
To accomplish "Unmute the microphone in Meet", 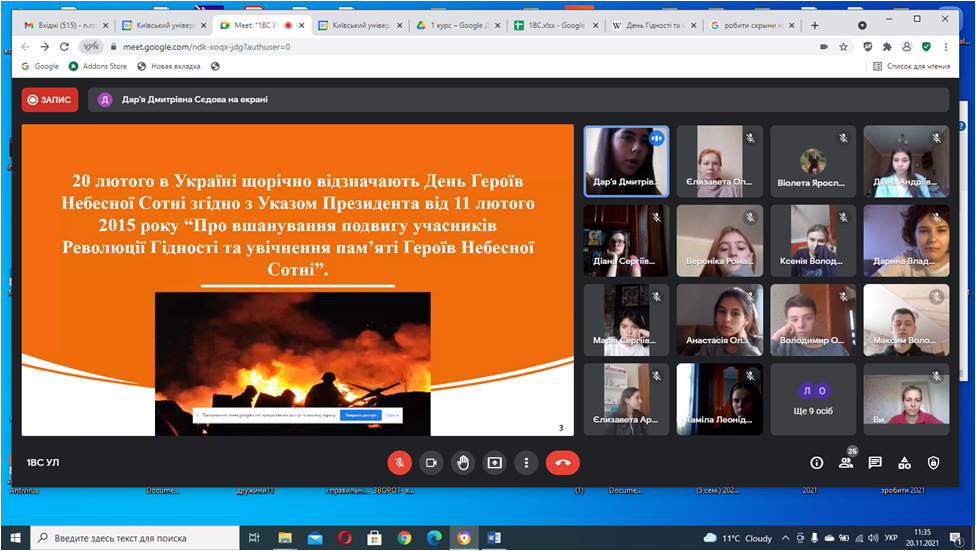I will 399,462.
